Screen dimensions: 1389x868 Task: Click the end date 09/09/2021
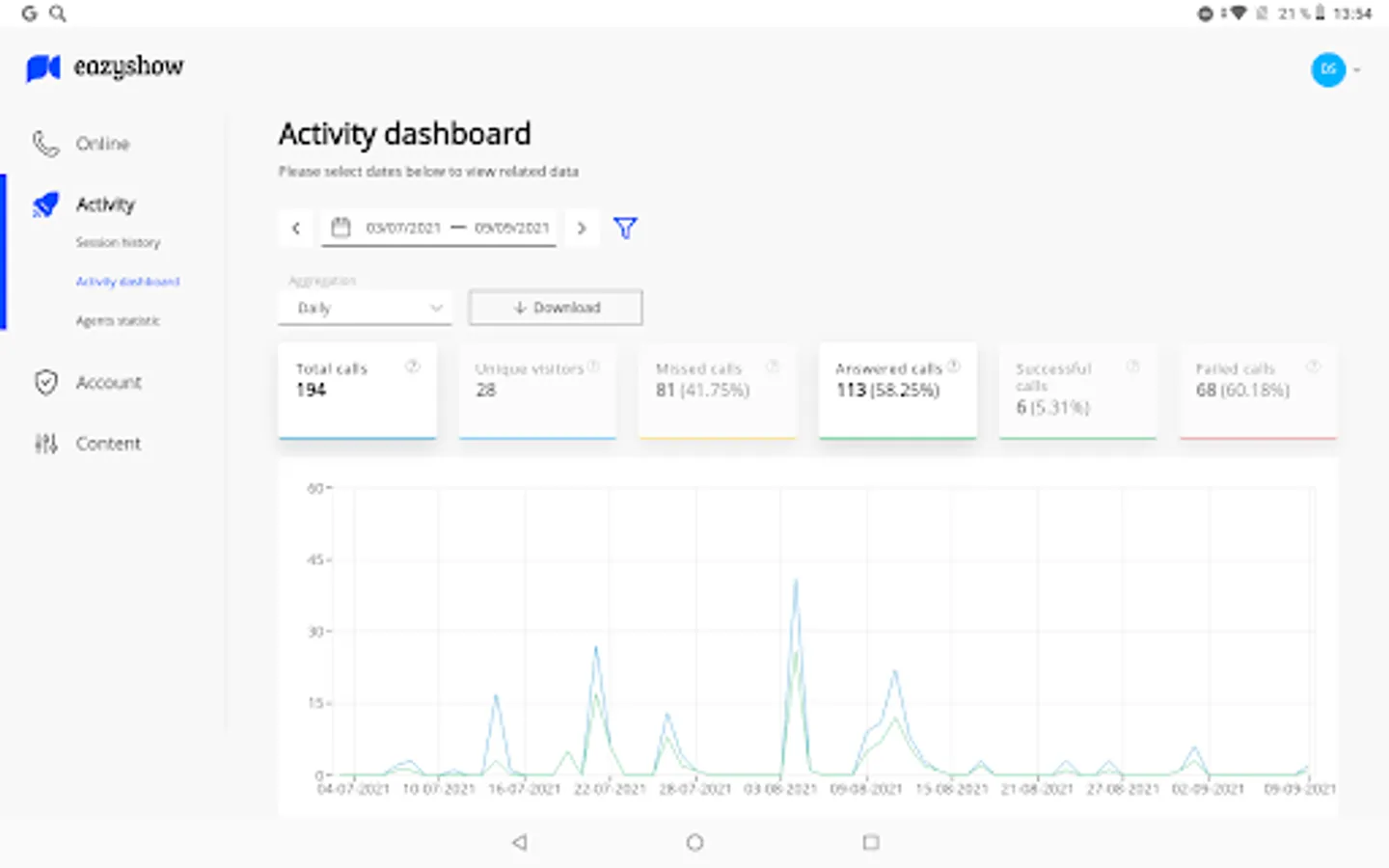[511, 229]
